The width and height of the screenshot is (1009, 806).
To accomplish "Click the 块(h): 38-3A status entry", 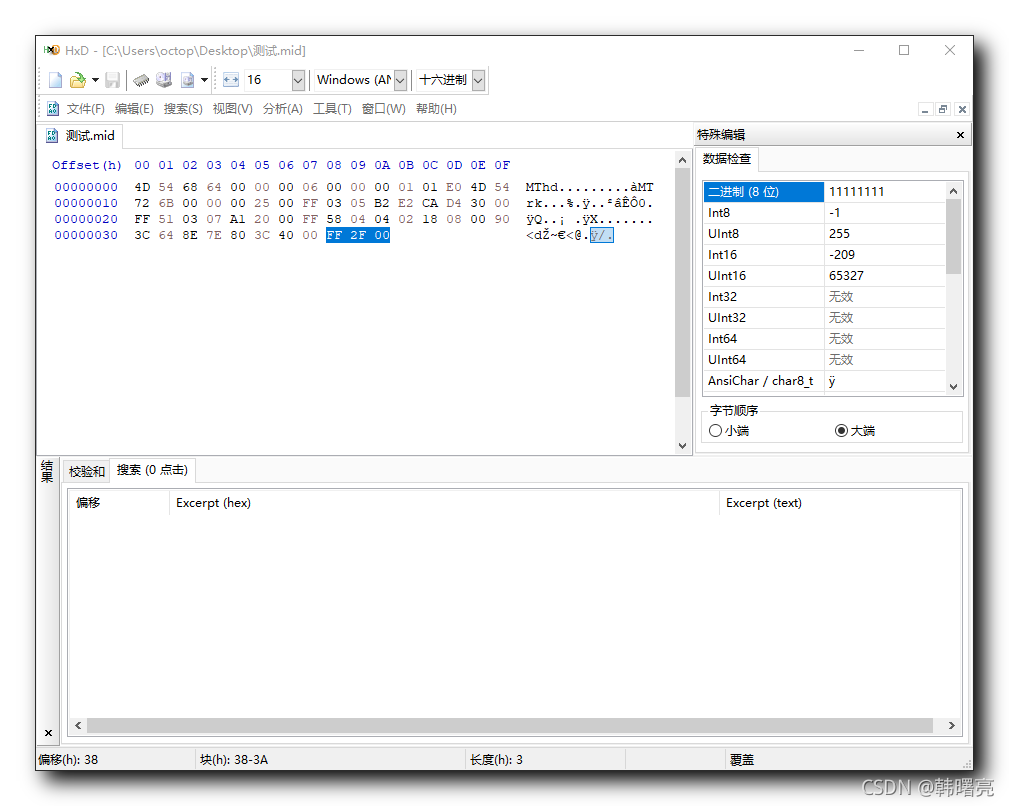I will pyautogui.click(x=234, y=760).
